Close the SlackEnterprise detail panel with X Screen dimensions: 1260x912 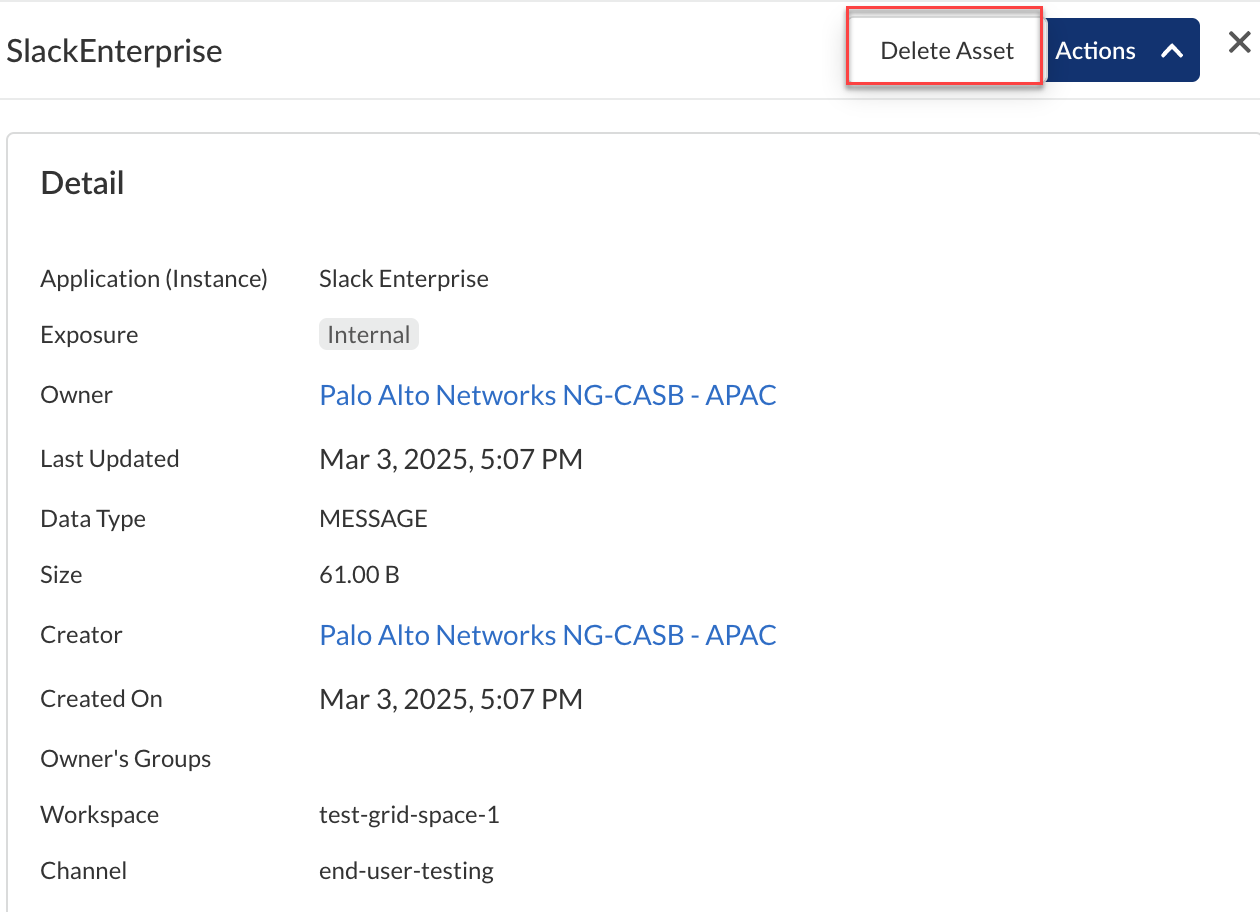tap(1239, 42)
